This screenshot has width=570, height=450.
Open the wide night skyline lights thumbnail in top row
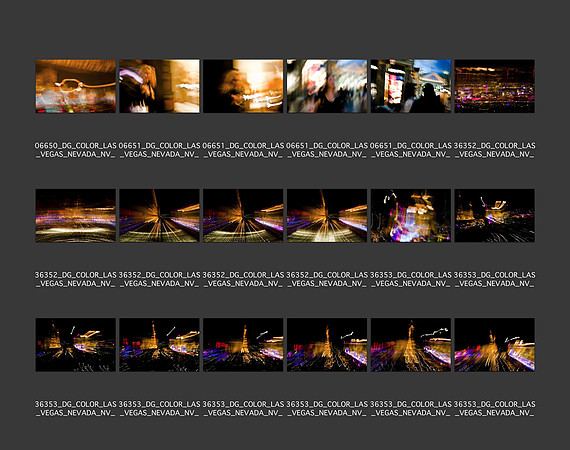[x=494, y=86]
